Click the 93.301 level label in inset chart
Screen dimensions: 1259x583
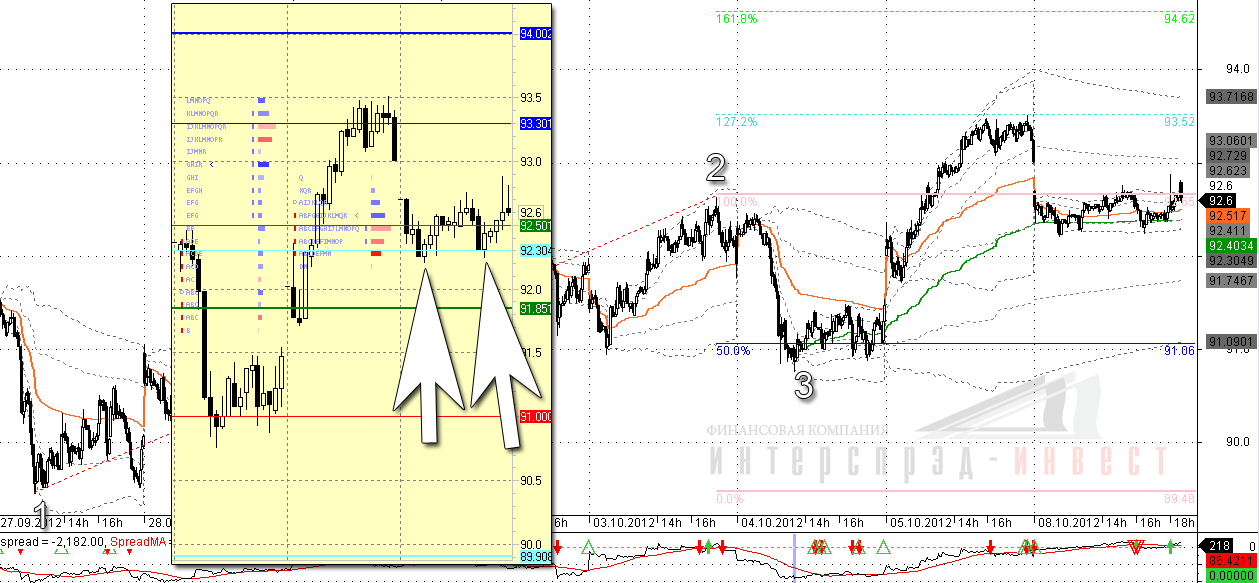[x=536, y=123]
